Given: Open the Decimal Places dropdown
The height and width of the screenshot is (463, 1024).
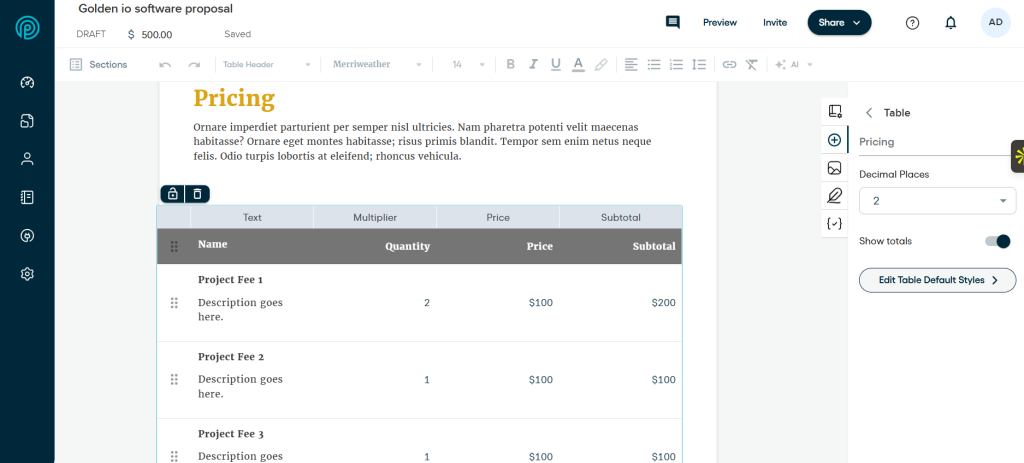Looking at the screenshot, I should [937, 201].
